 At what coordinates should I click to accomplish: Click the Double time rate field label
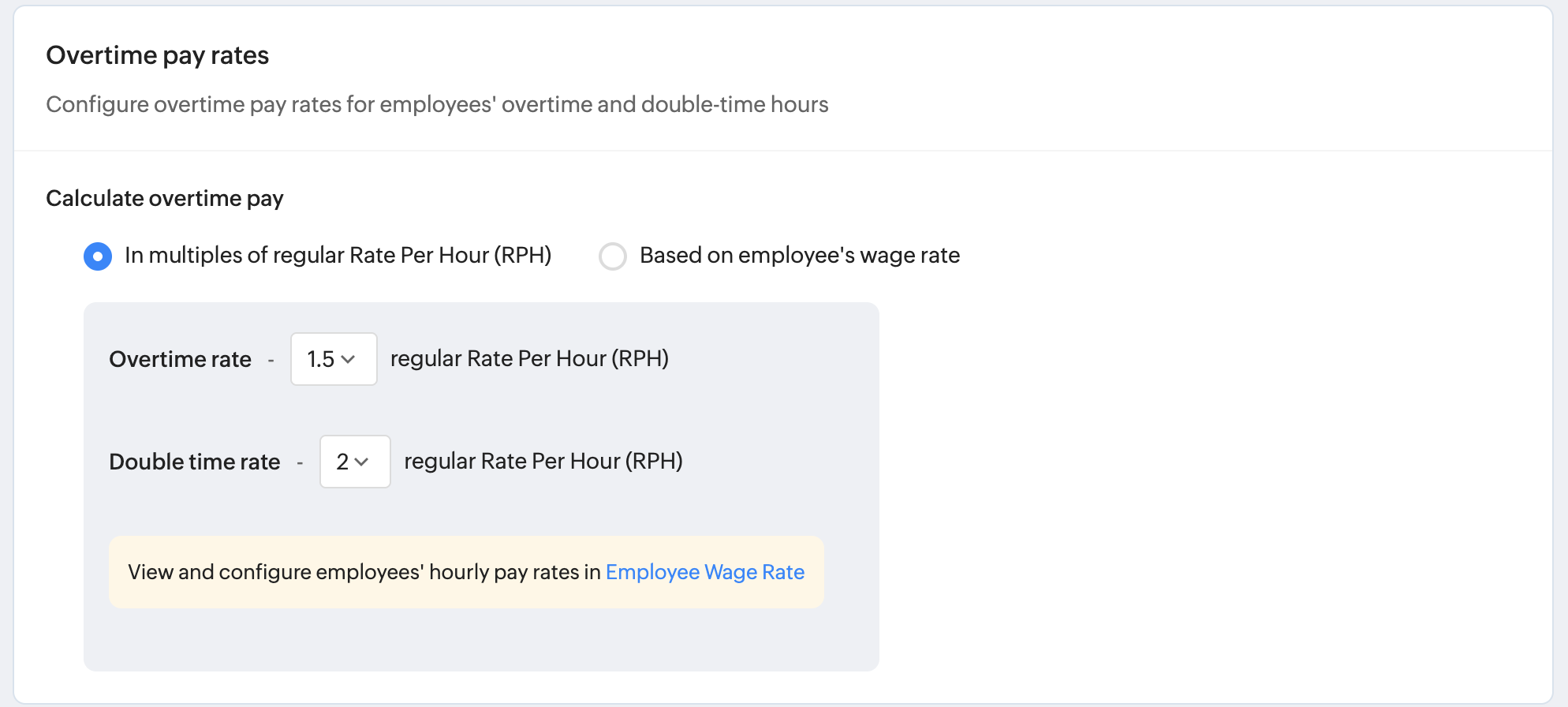click(x=195, y=462)
